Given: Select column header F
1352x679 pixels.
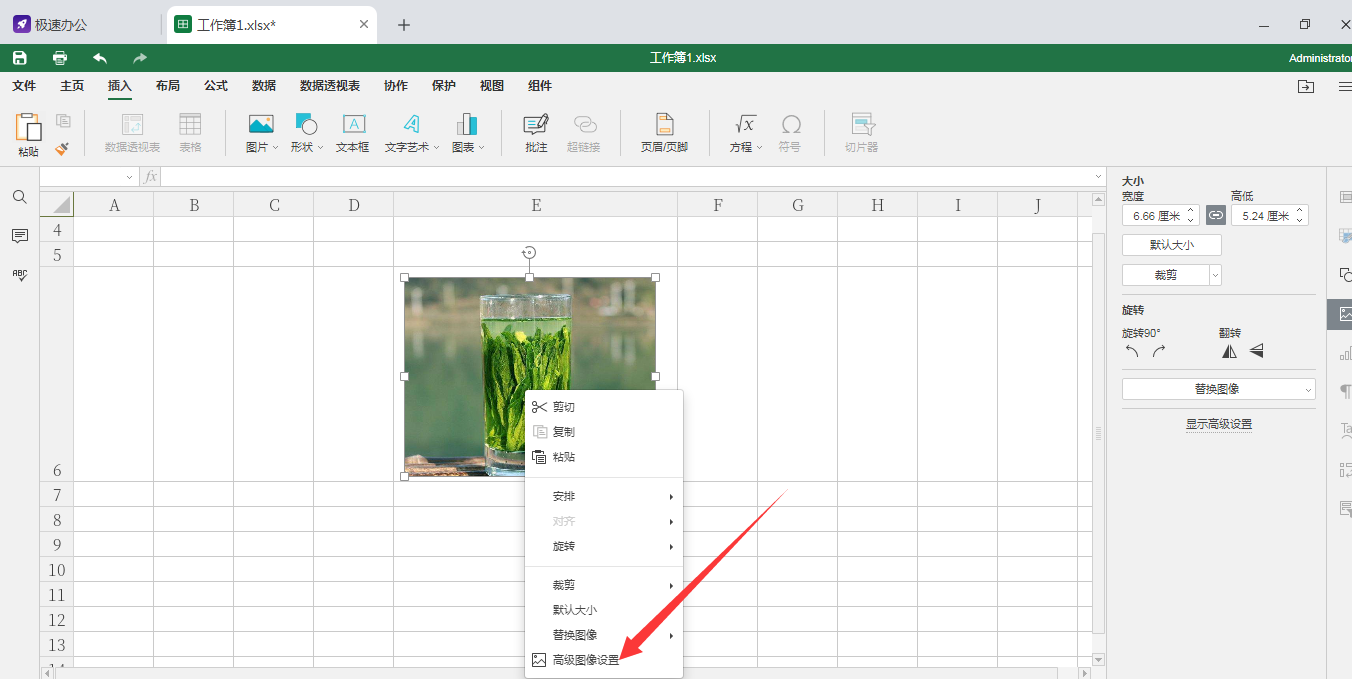Looking at the screenshot, I should click(x=718, y=205).
